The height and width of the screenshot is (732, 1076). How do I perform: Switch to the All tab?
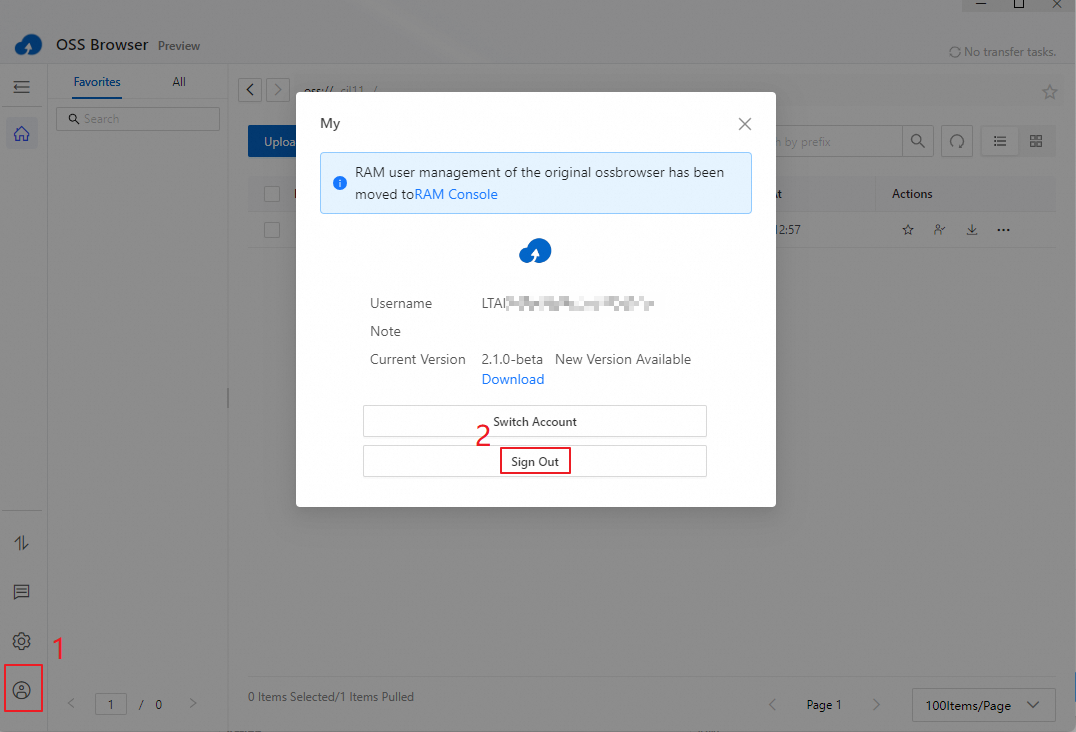179,82
